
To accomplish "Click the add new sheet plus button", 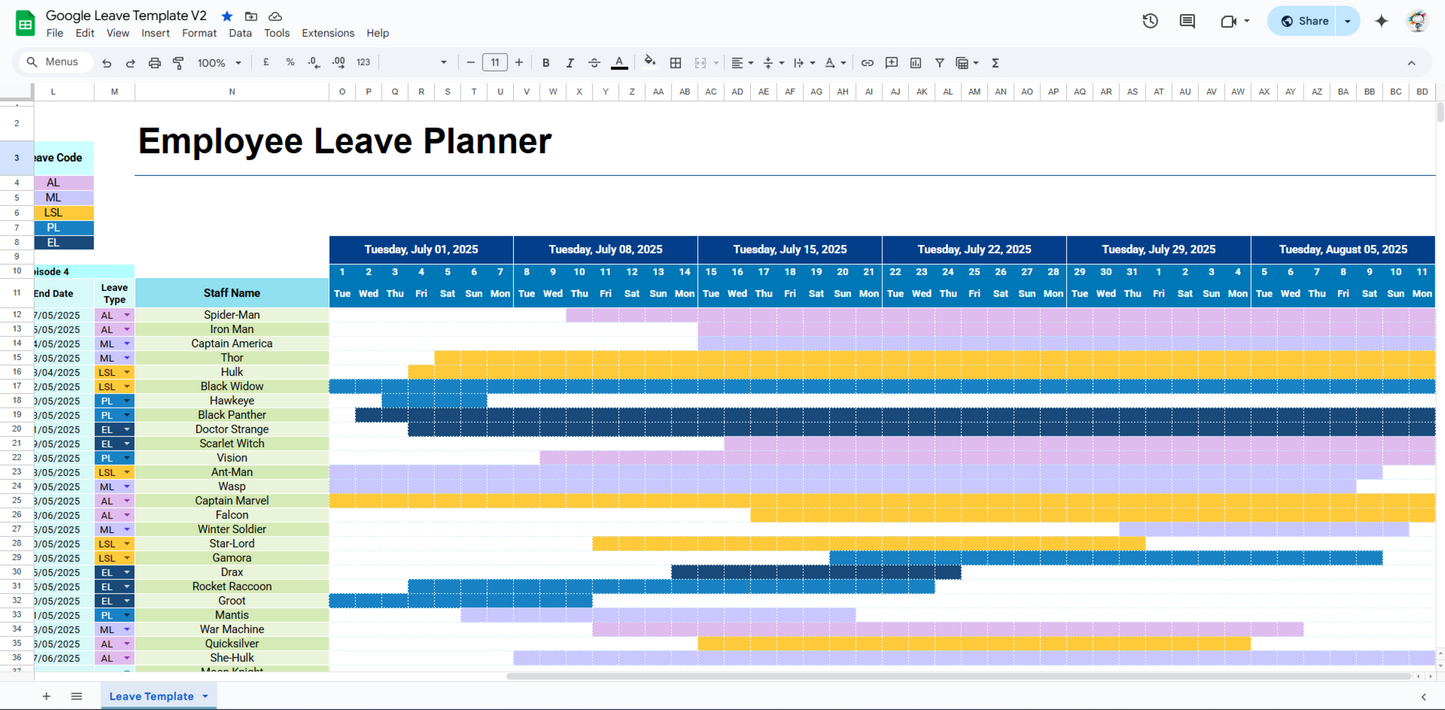I will tap(46, 696).
